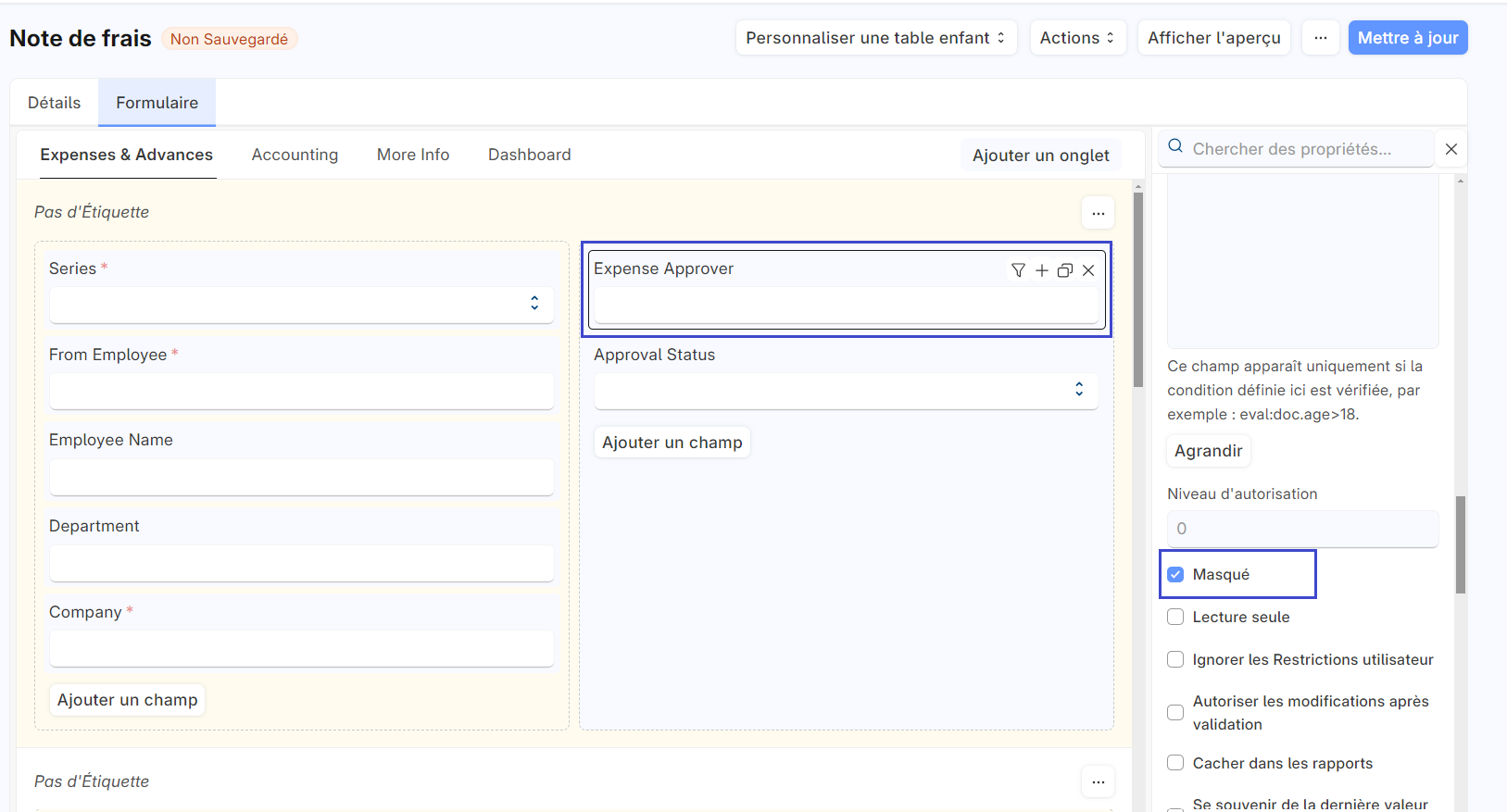Tick the Cacher dans les rapports checkbox
Viewport: 1507px width, 812px height.
[x=1175, y=763]
